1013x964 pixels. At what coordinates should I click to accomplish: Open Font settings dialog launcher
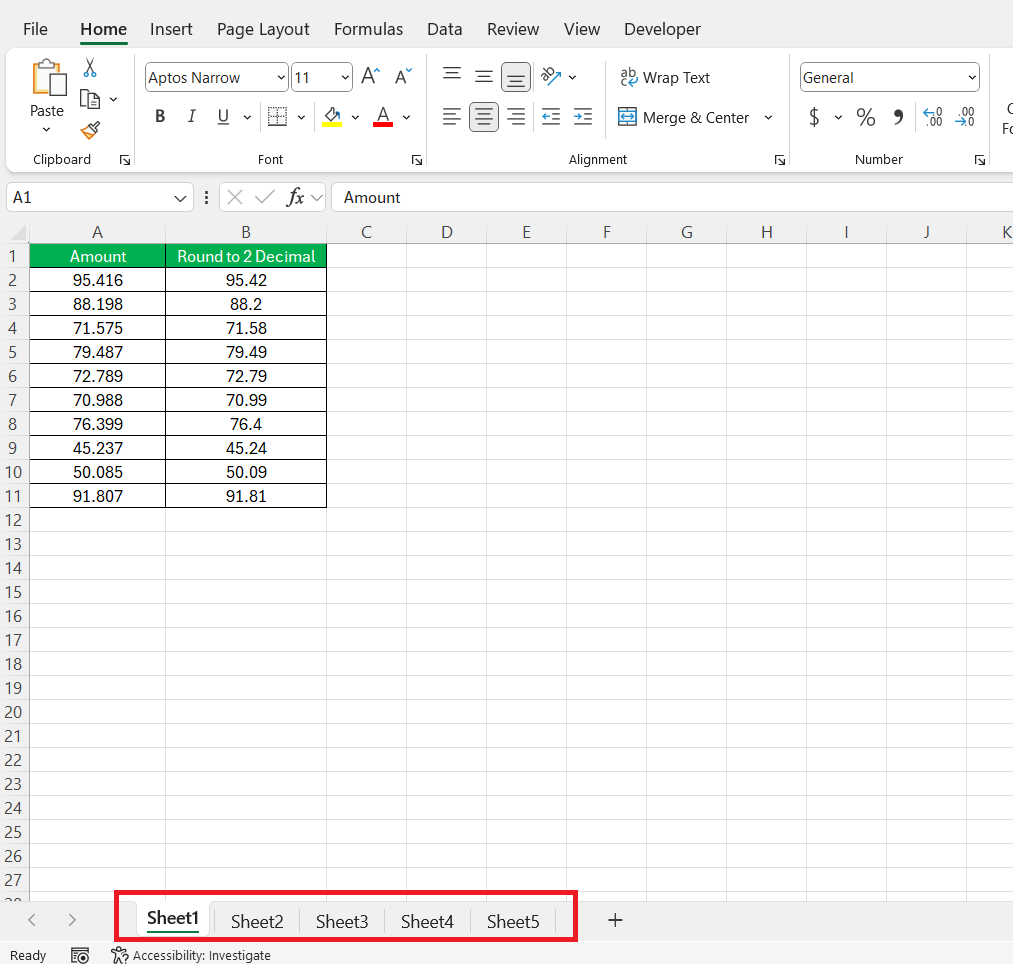417,160
